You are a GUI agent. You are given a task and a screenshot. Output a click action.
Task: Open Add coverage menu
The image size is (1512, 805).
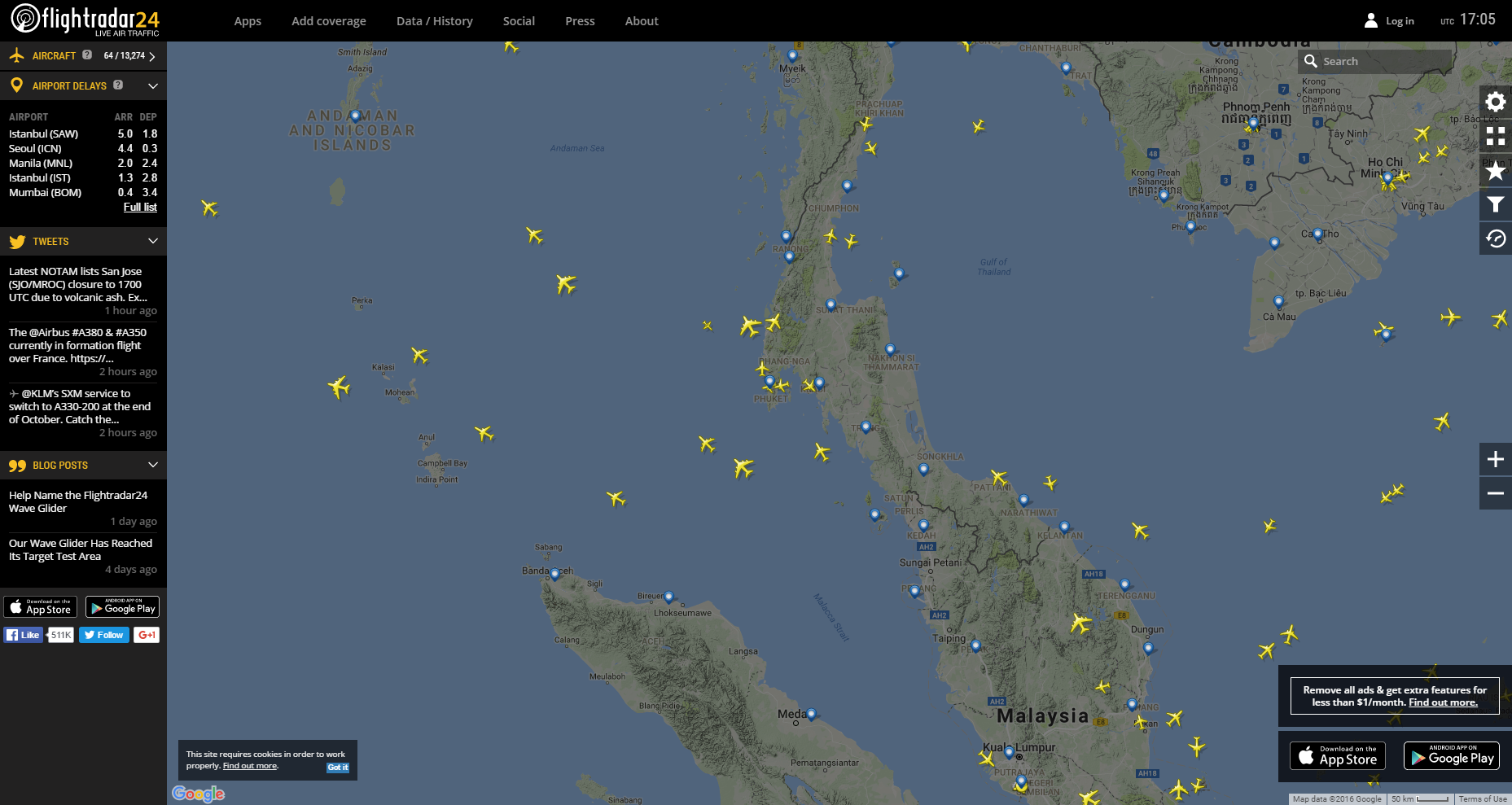329,21
